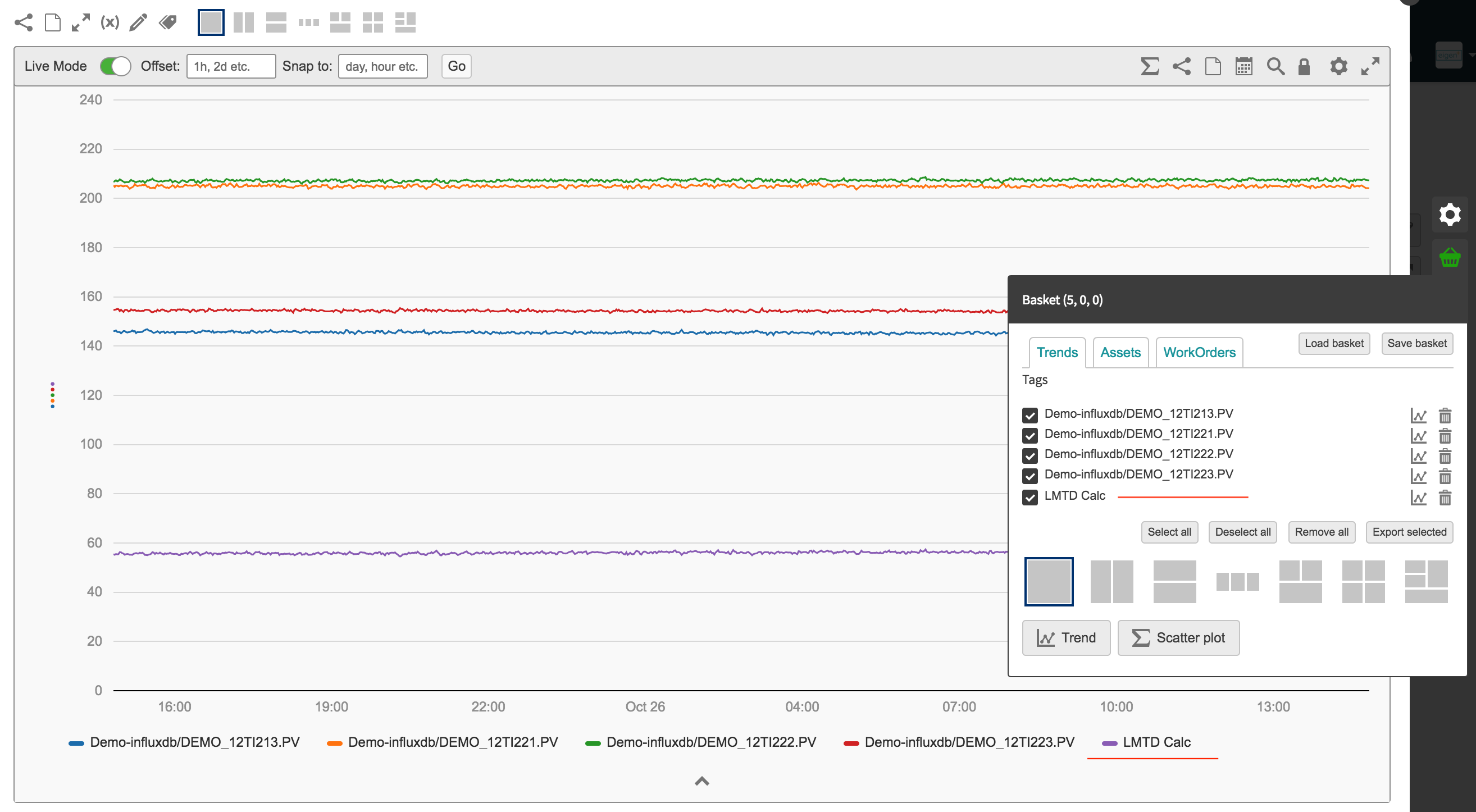This screenshot has height=812, width=1476.
Task: Uncheck Demo-influxdb/DEMO_12TI221.PV checkbox
Action: [1029, 436]
